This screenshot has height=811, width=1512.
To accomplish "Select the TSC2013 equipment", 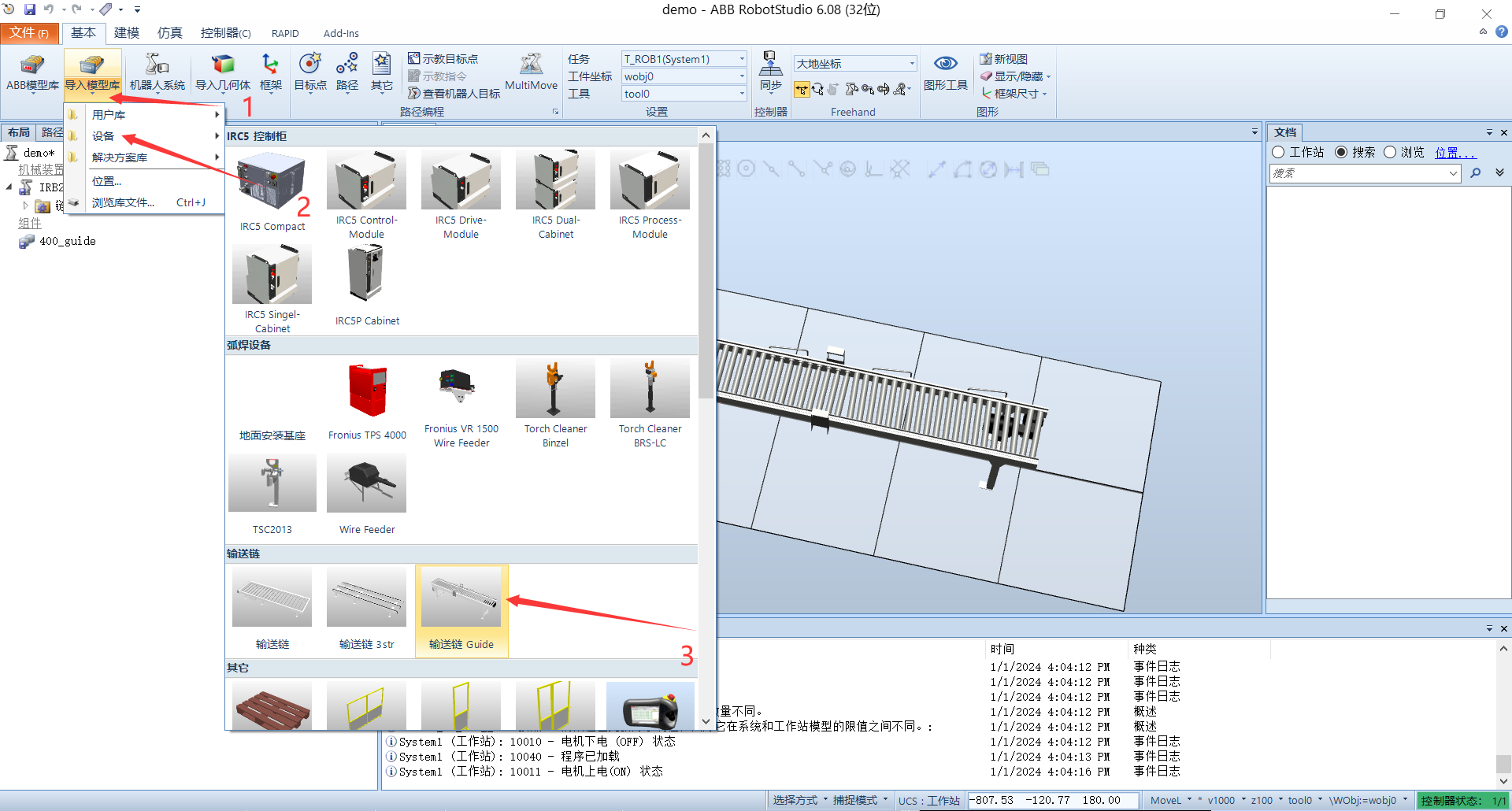I will (272, 494).
